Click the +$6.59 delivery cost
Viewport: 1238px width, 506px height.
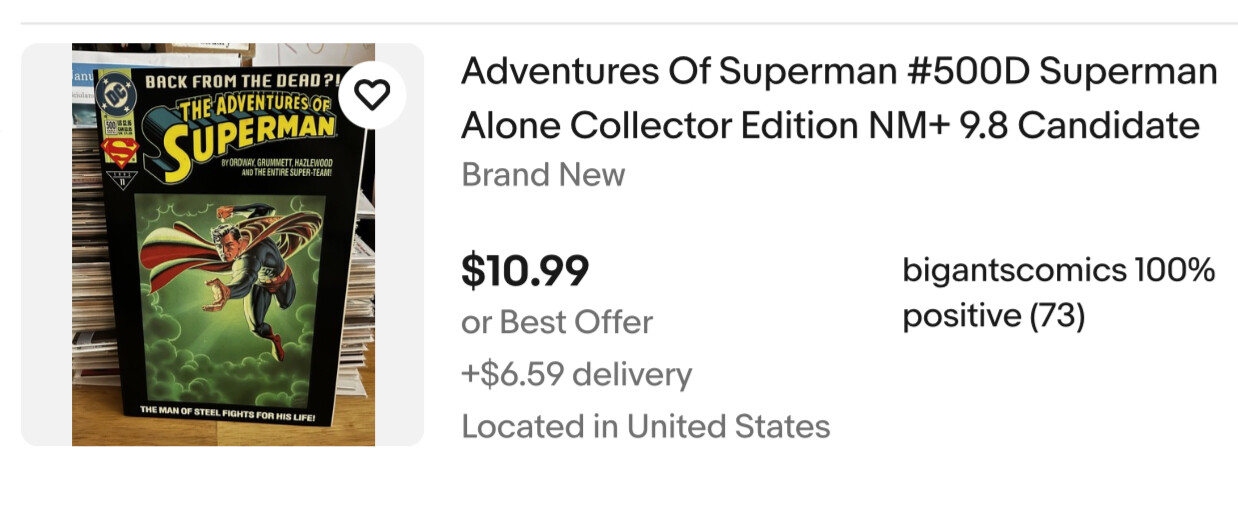click(x=576, y=374)
